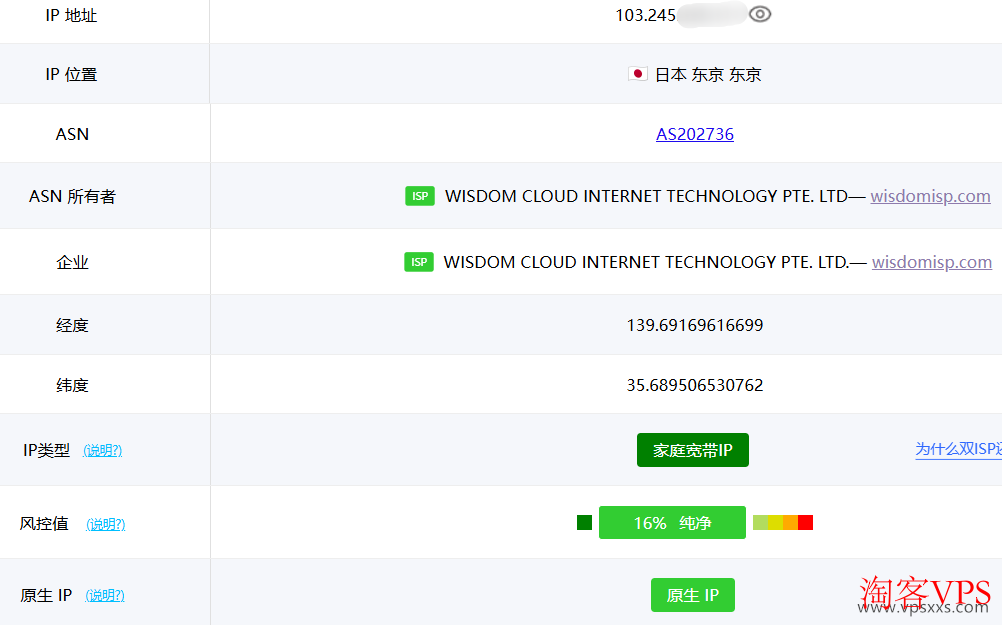1002x625 pixels.
Task: Click the dark green square before the risk bar
Action: (584, 523)
